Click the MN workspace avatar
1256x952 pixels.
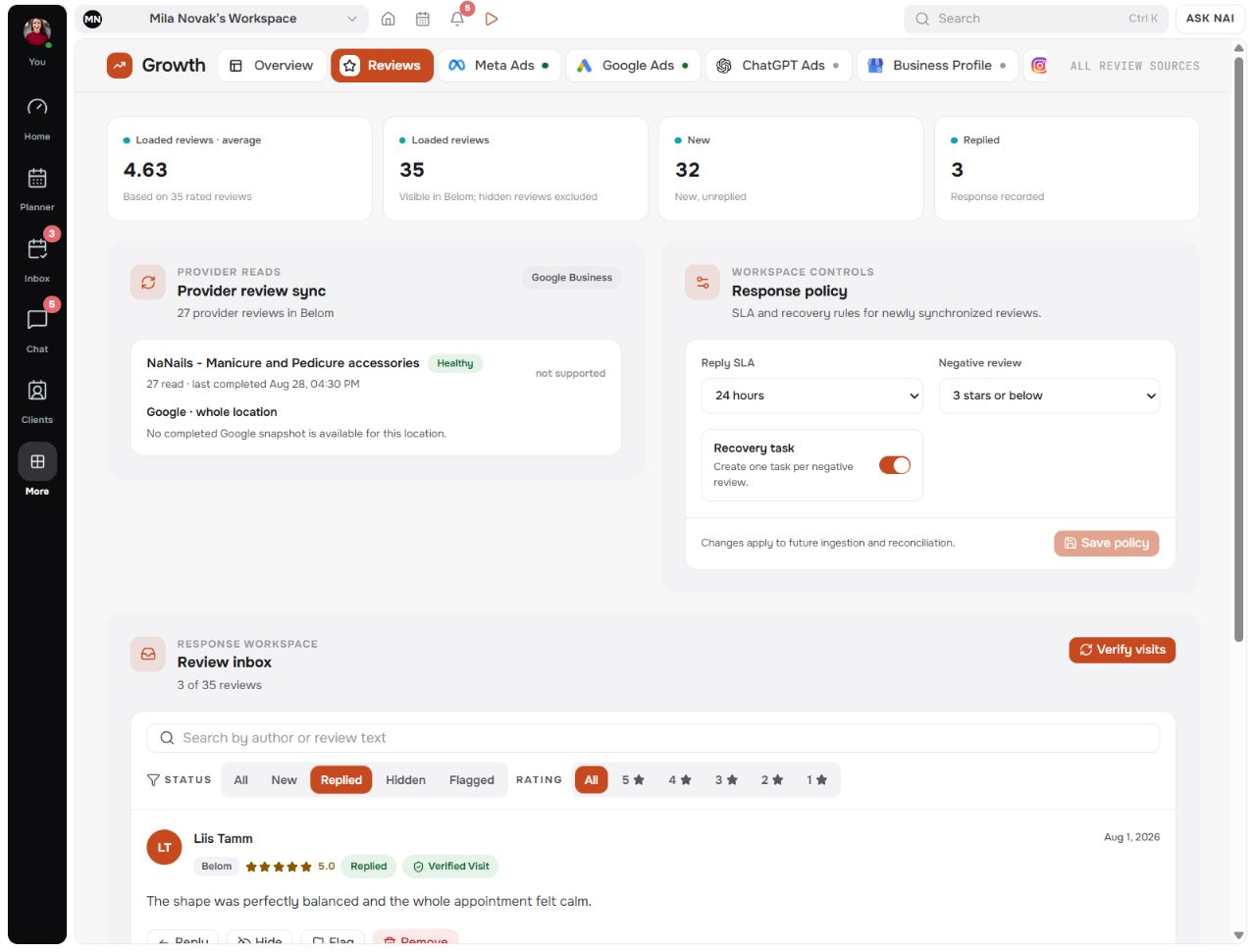(92, 19)
